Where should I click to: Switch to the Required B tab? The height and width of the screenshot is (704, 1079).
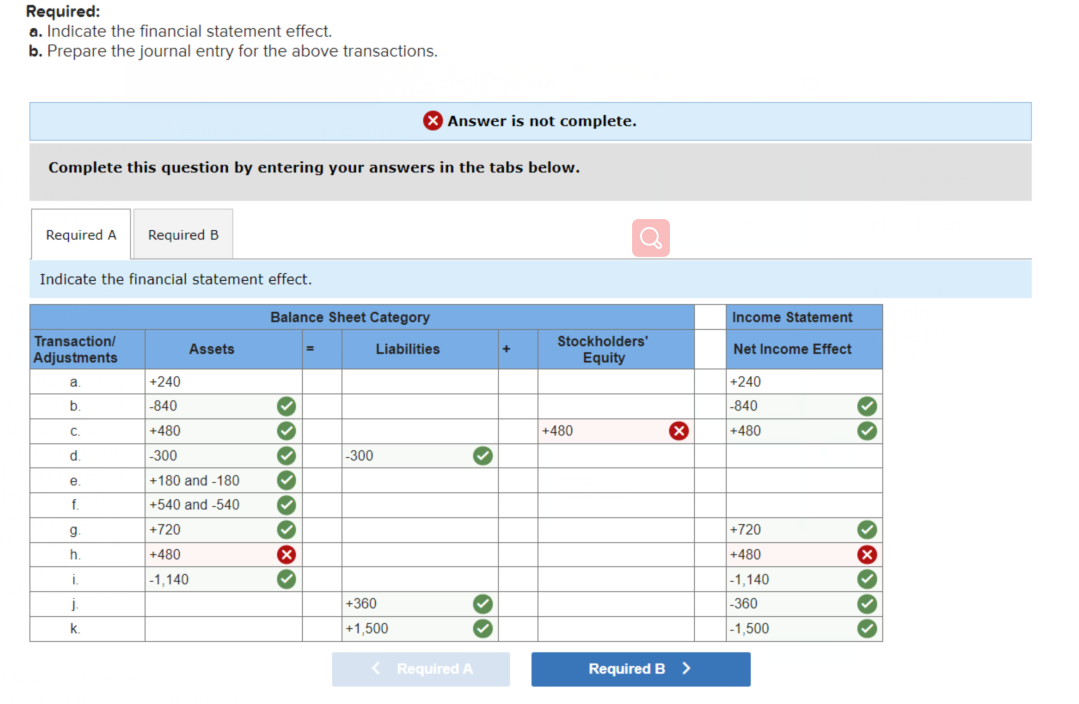[x=182, y=233]
